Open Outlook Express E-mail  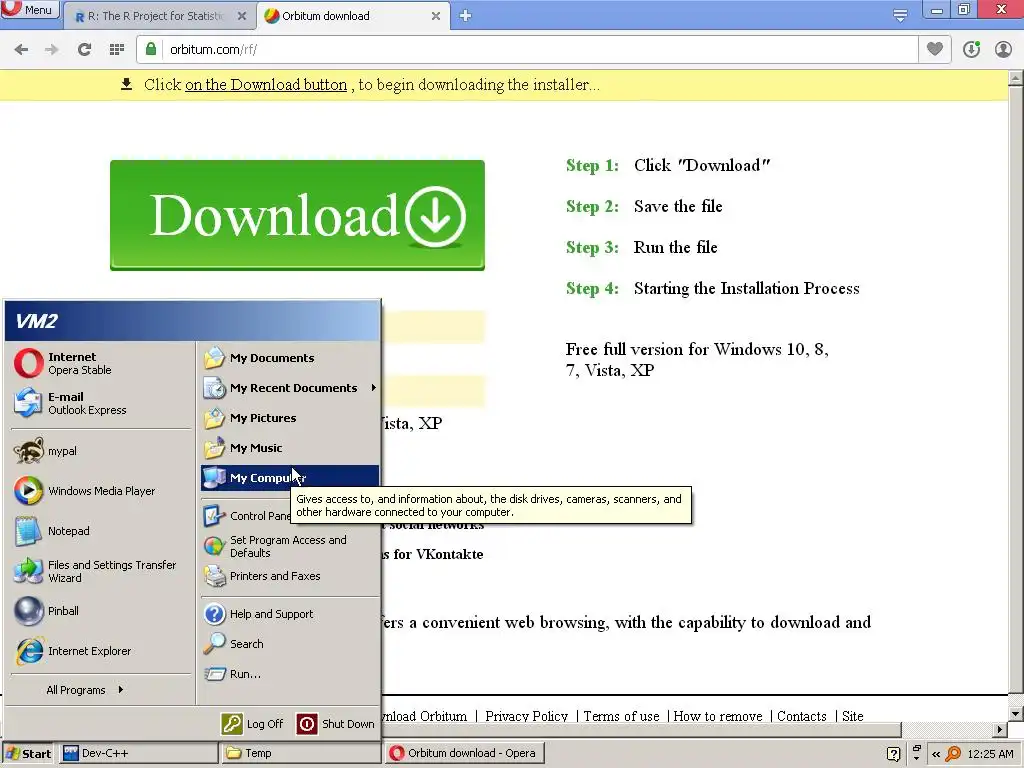[x=101, y=403]
